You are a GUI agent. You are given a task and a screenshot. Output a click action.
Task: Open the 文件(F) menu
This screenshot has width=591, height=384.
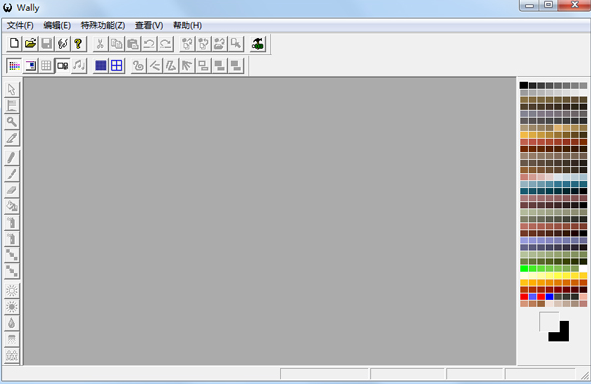20,25
